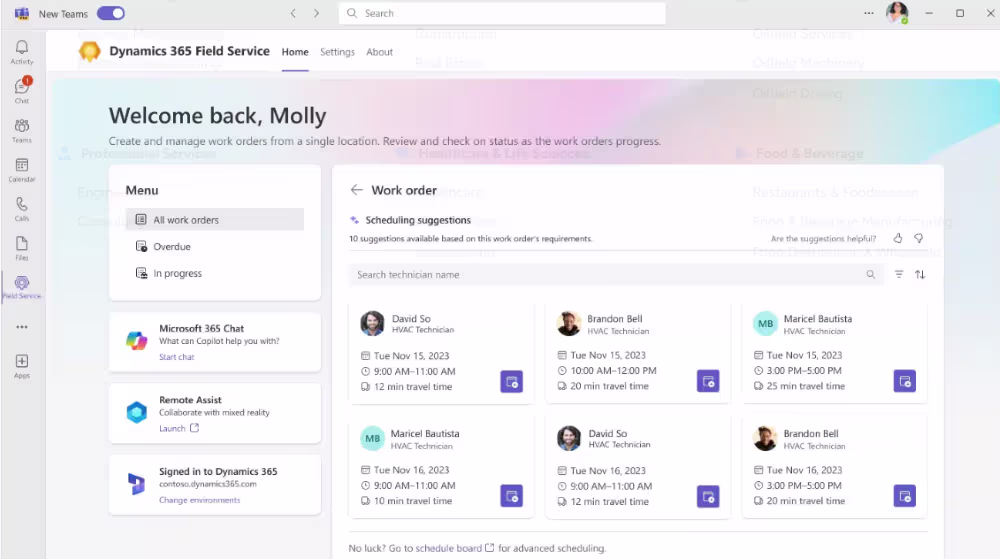Open Chat from the left rail
Screen dimensions: 1000x559
(21, 91)
